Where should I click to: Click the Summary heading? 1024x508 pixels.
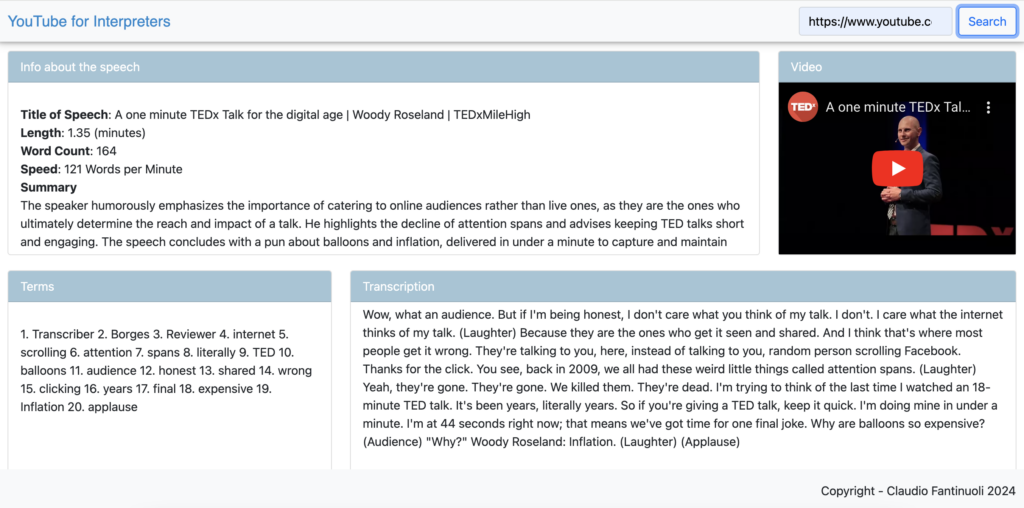pos(48,188)
